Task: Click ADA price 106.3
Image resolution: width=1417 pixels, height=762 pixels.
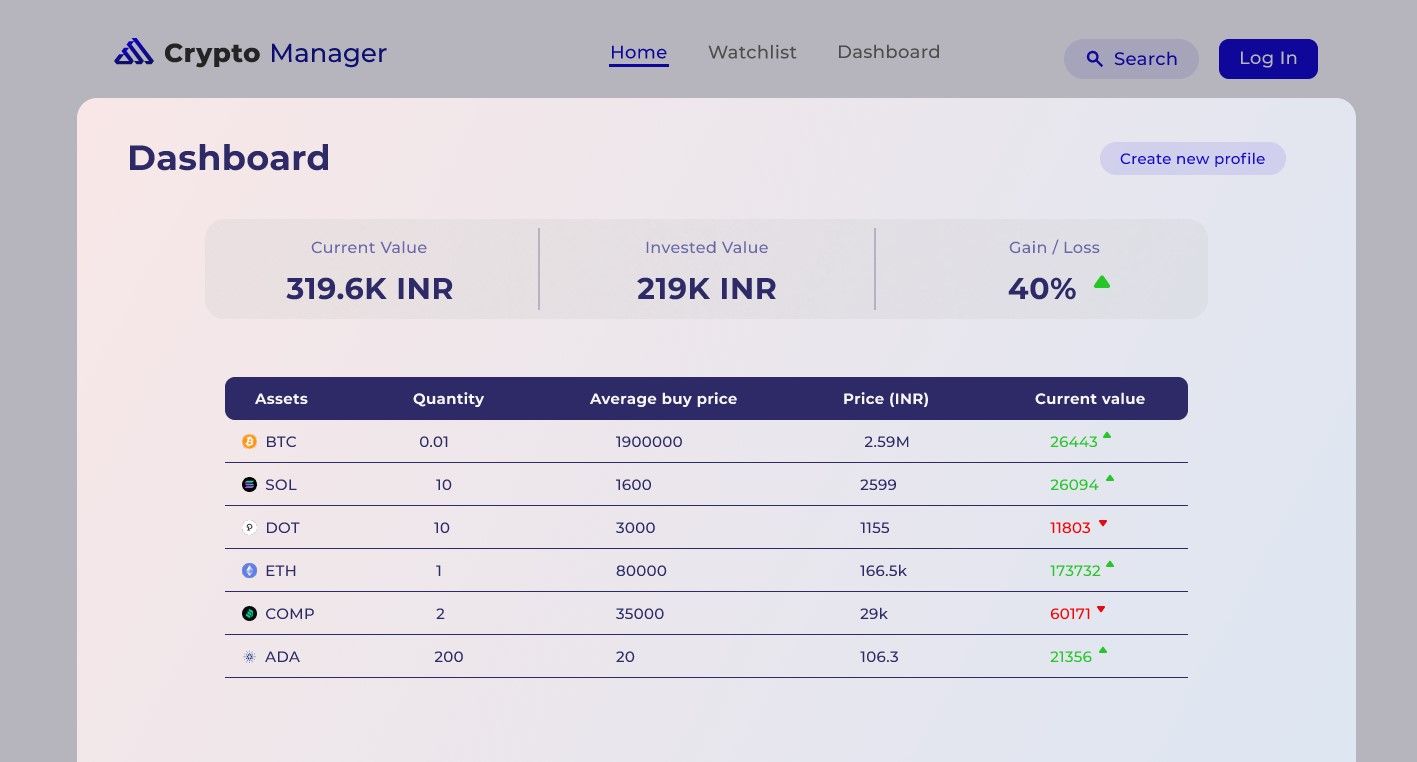Action: coord(879,657)
